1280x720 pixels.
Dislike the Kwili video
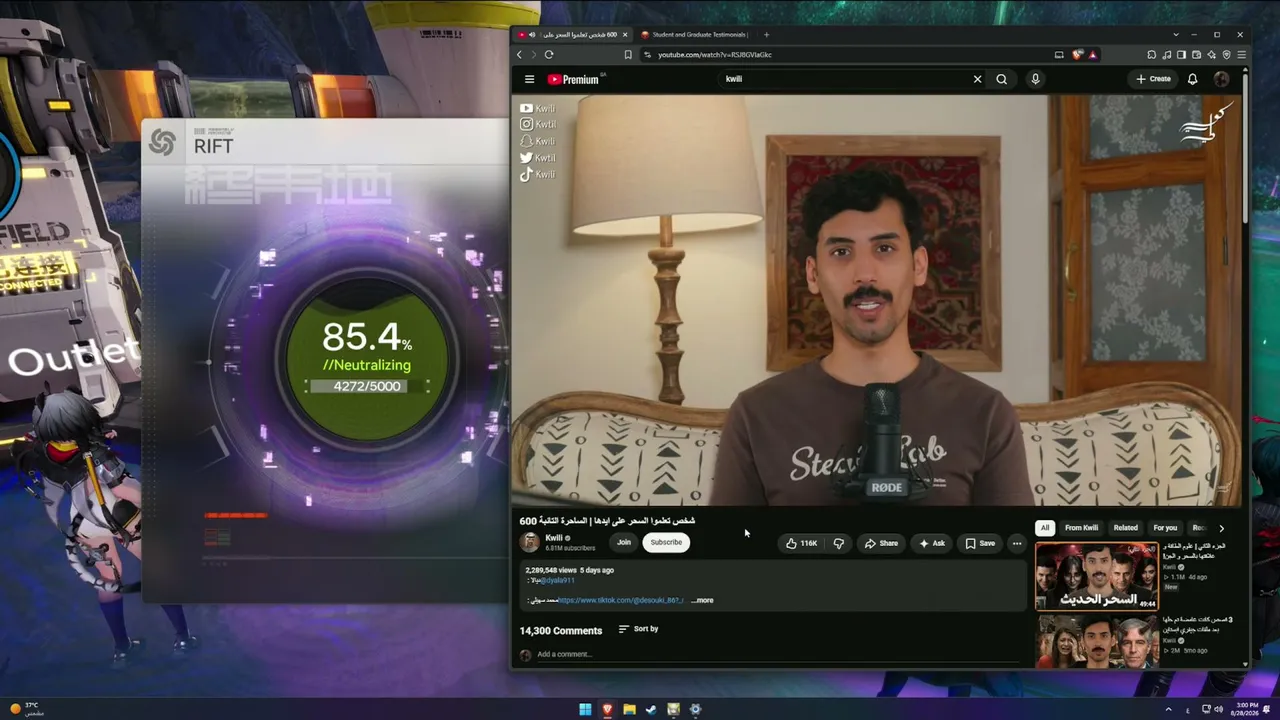tap(839, 543)
